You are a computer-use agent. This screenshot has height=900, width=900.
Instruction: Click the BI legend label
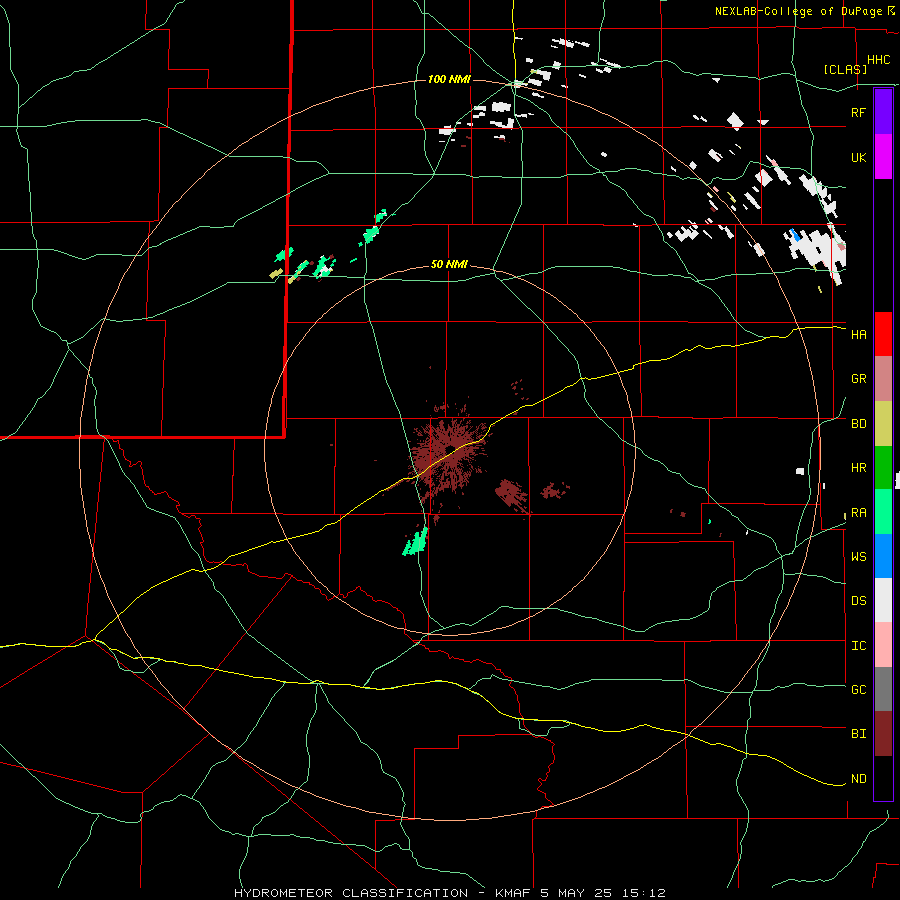point(858,734)
